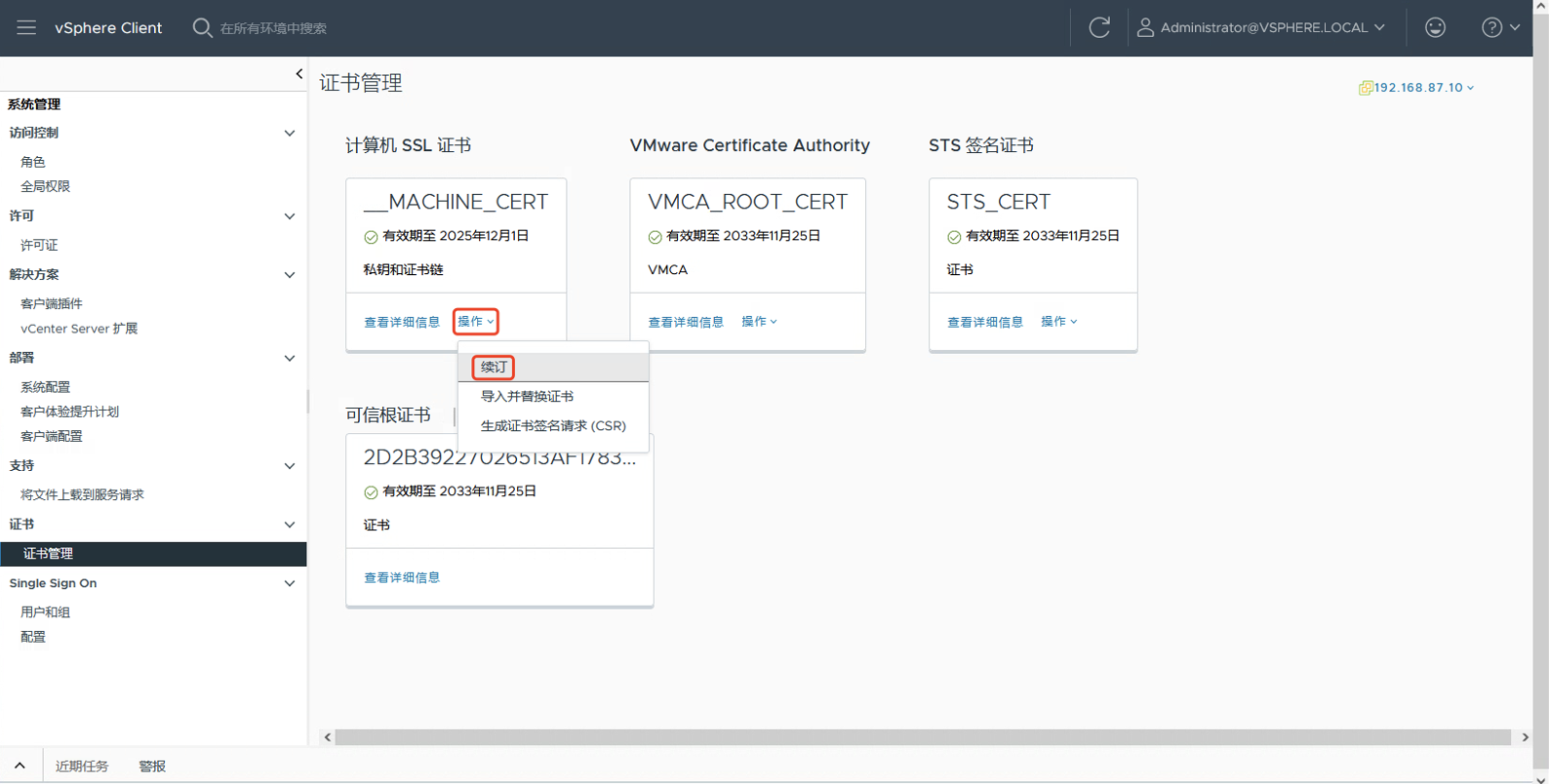
Task: Open the smiley feedback icon
Action: point(1435,27)
